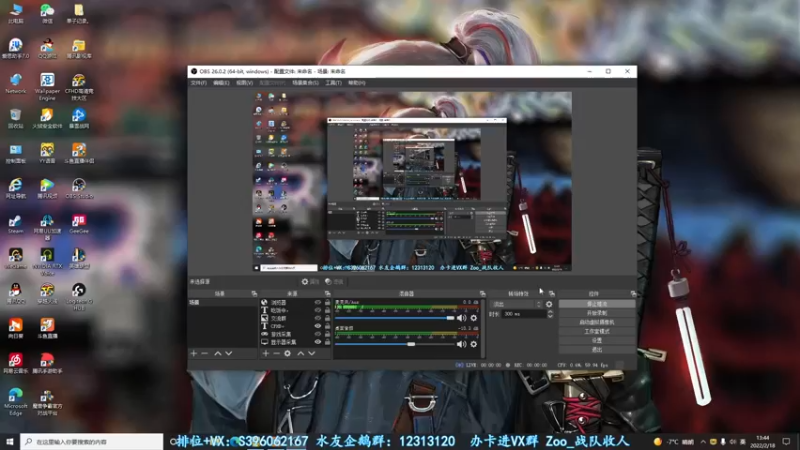
Task: Open source properties gear in Sources toolbar
Action: (x=287, y=353)
